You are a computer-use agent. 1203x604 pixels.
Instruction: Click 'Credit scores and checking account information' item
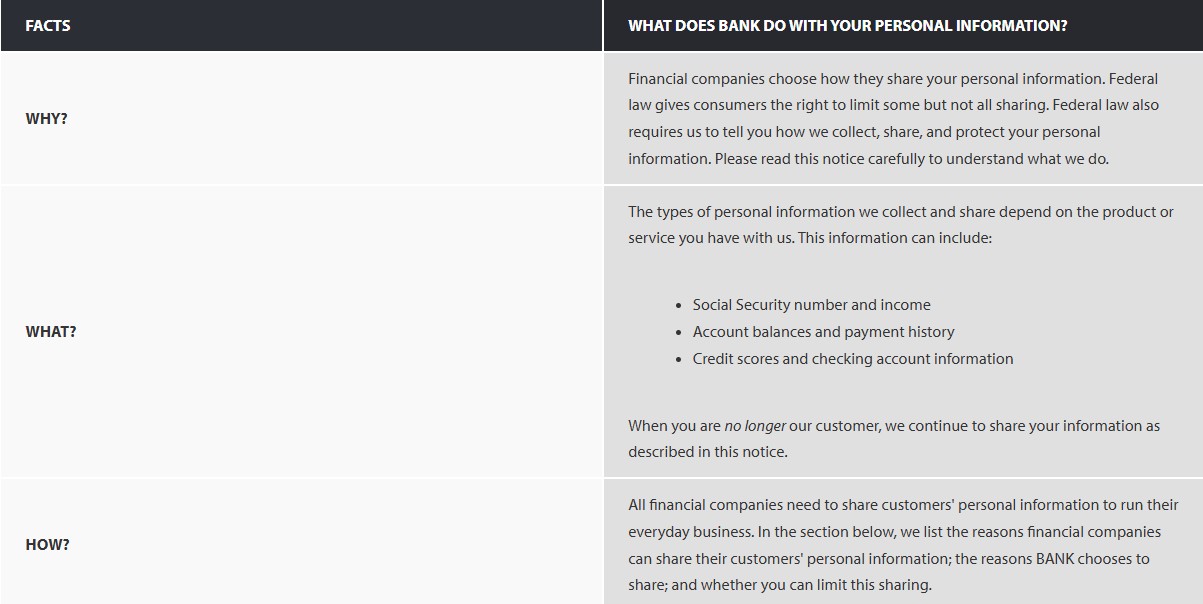852,359
